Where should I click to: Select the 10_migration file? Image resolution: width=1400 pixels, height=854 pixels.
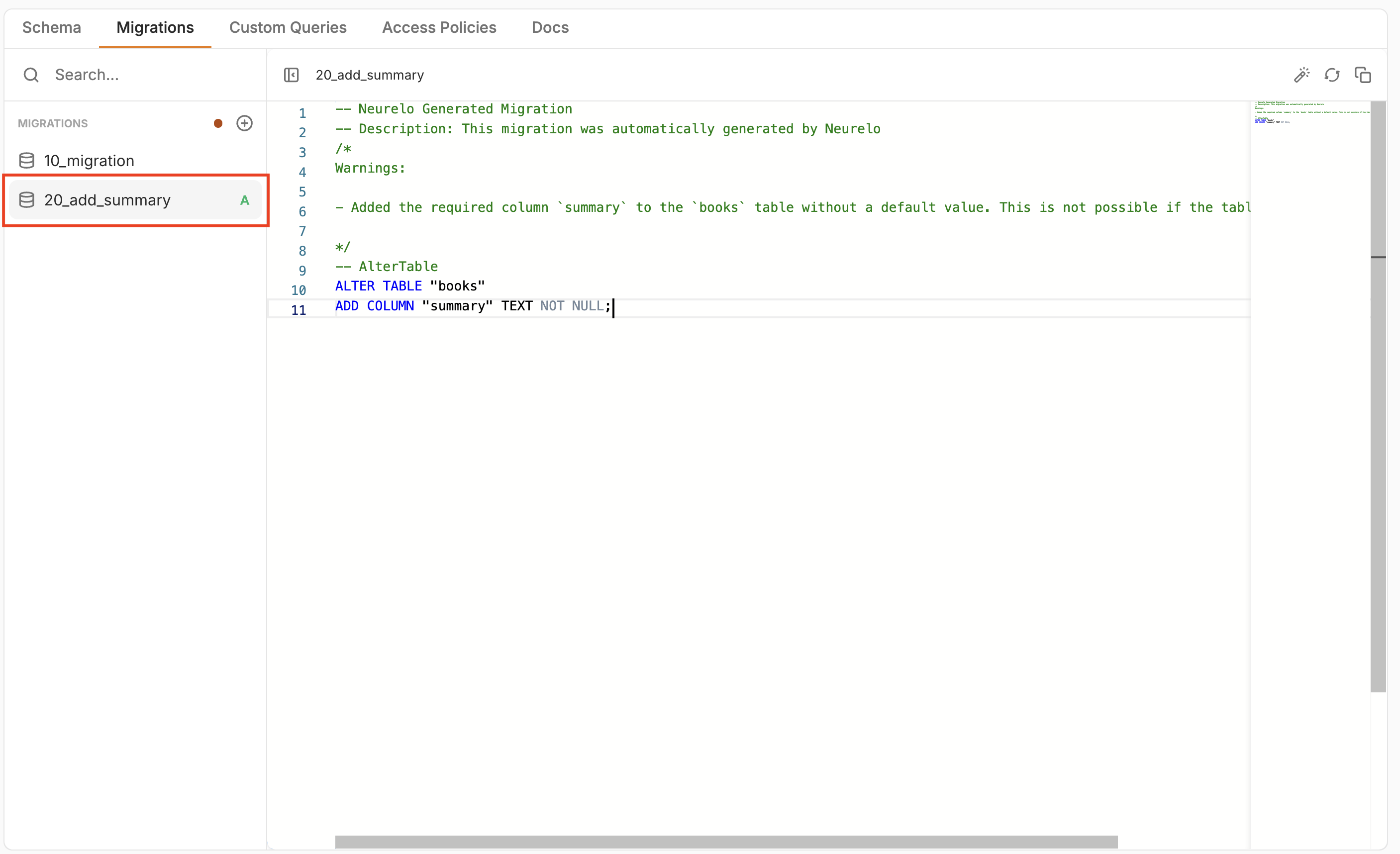(89, 161)
